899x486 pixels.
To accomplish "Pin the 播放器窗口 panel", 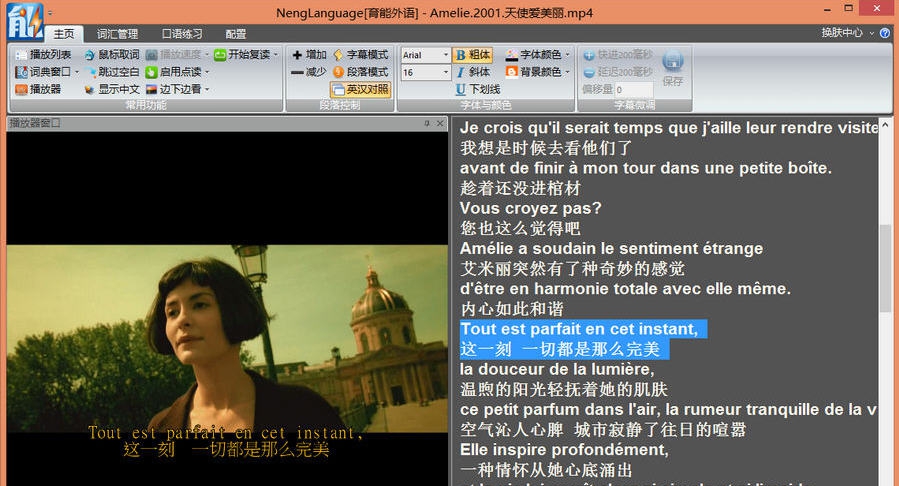I will click(x=427, y=123).
